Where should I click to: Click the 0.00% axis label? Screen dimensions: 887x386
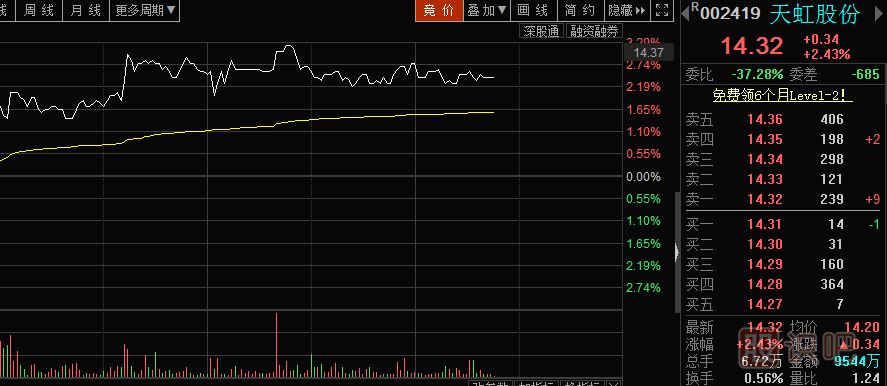coord(643,177)
